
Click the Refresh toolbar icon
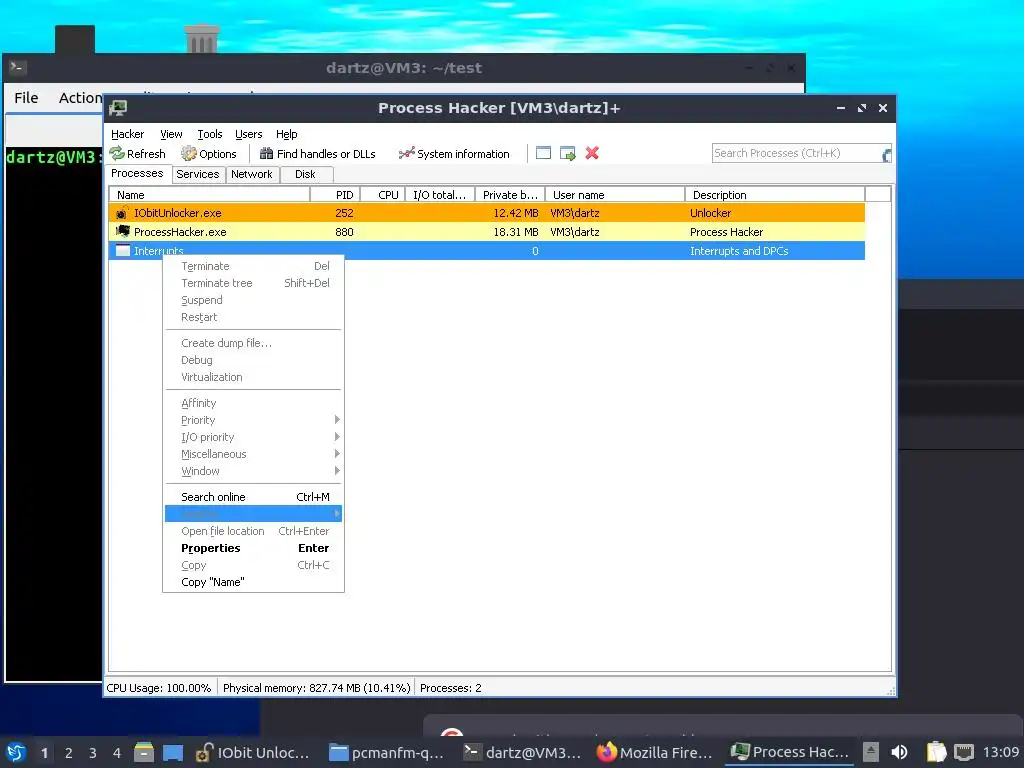118,153
